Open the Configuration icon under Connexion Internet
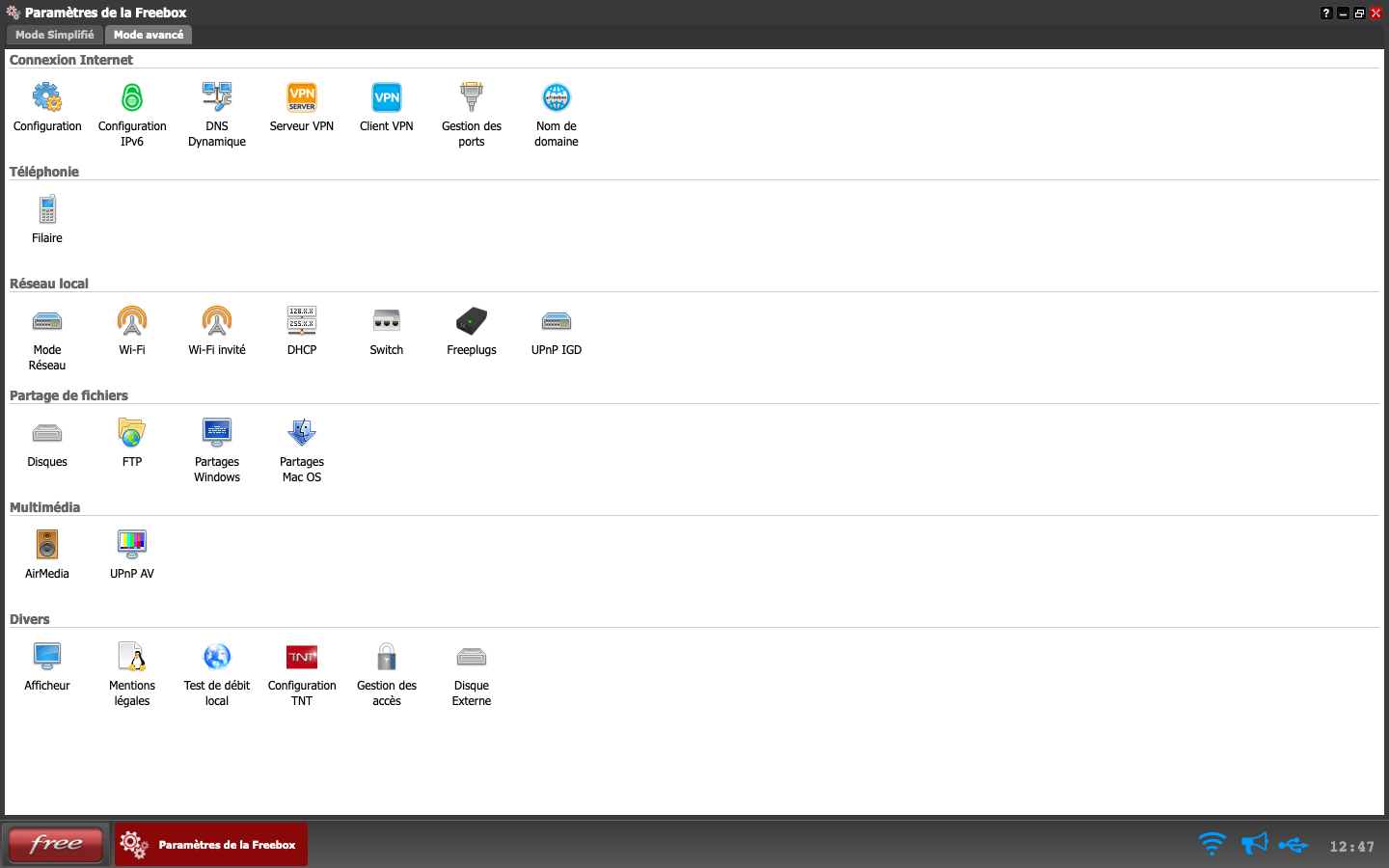Screen dimensions: 1389x868 pyautogui.click(x=47, y=107)
